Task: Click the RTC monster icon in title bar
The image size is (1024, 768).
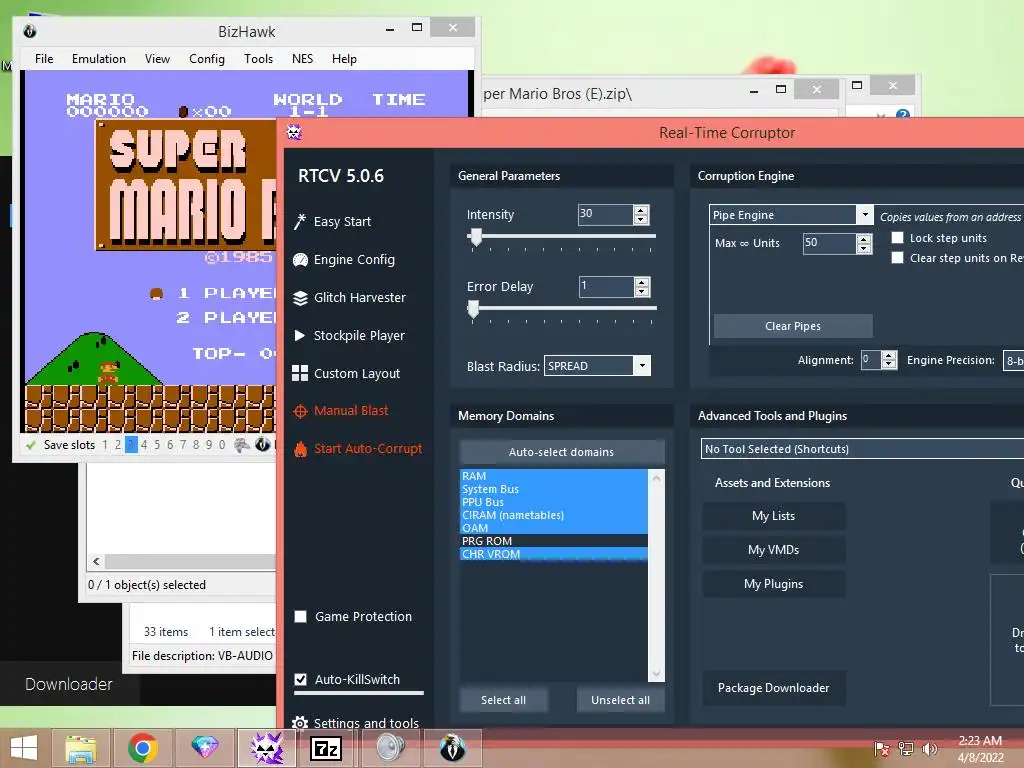Action: click(x=294, y=133)
